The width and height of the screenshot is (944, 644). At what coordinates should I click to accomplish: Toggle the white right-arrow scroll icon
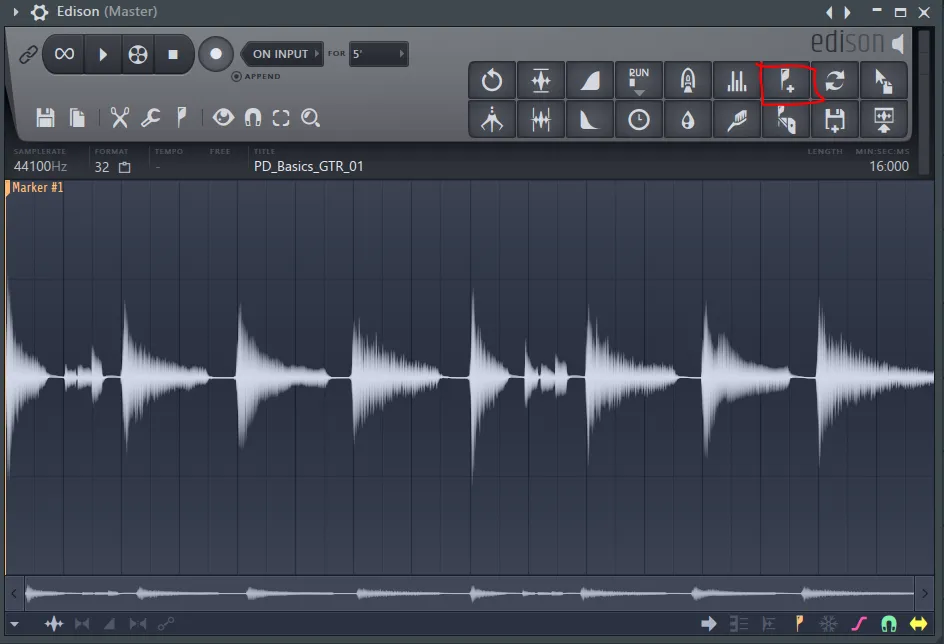pos(709,624)
